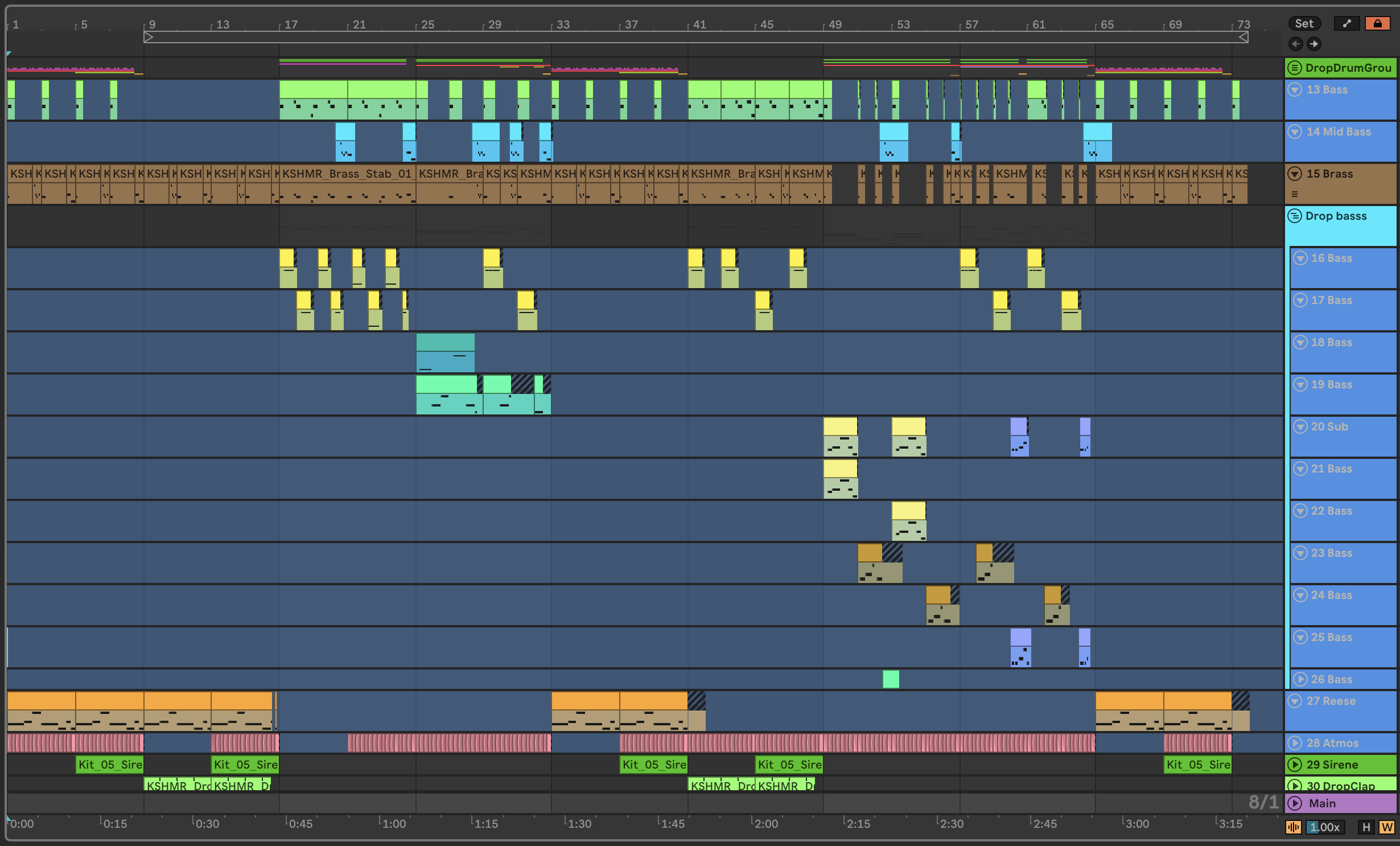Click the previous locator left arrow
The height and width of the screenshot is (846, 1400).
[x=1296, y=44]
